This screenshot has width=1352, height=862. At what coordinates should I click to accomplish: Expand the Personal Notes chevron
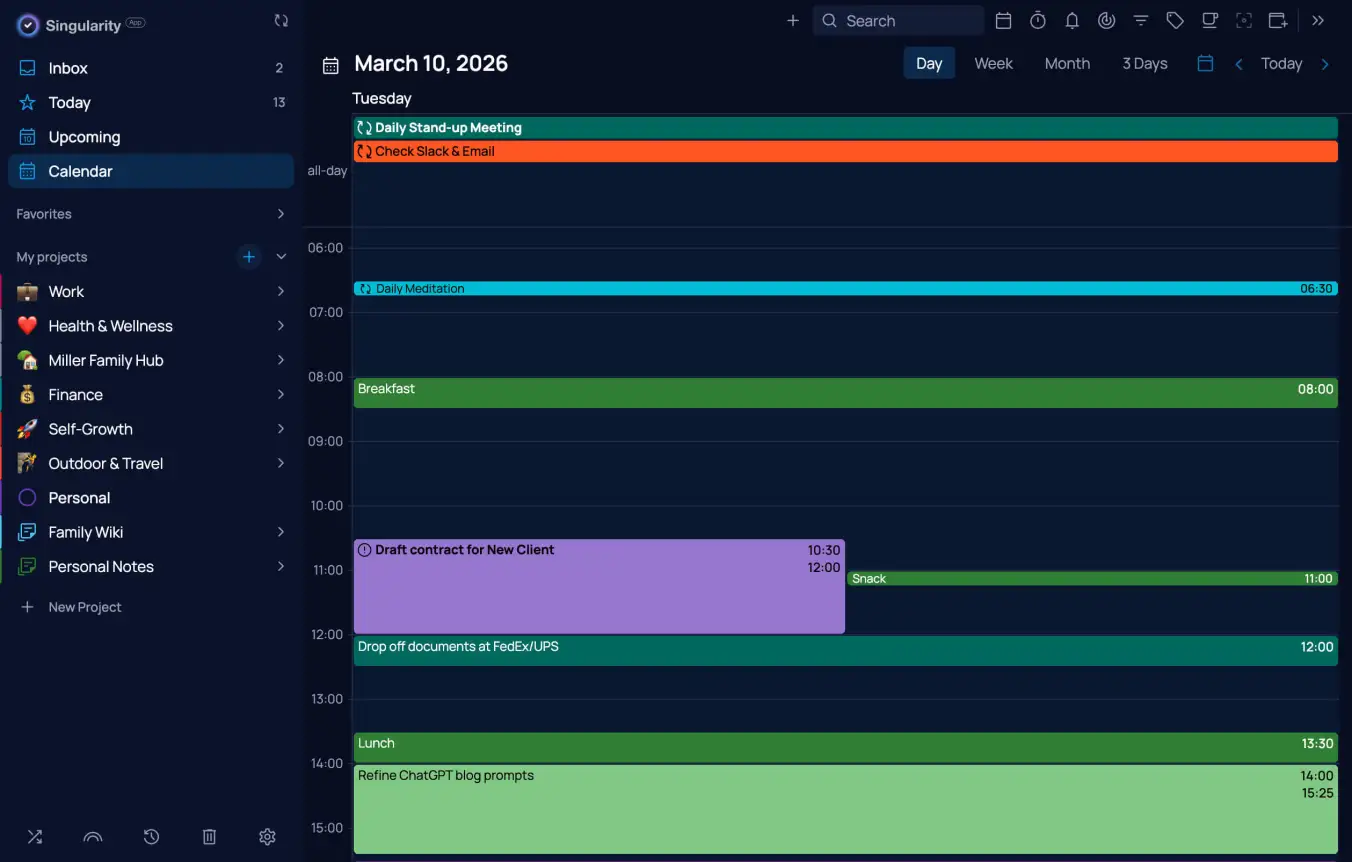[281, 566]
